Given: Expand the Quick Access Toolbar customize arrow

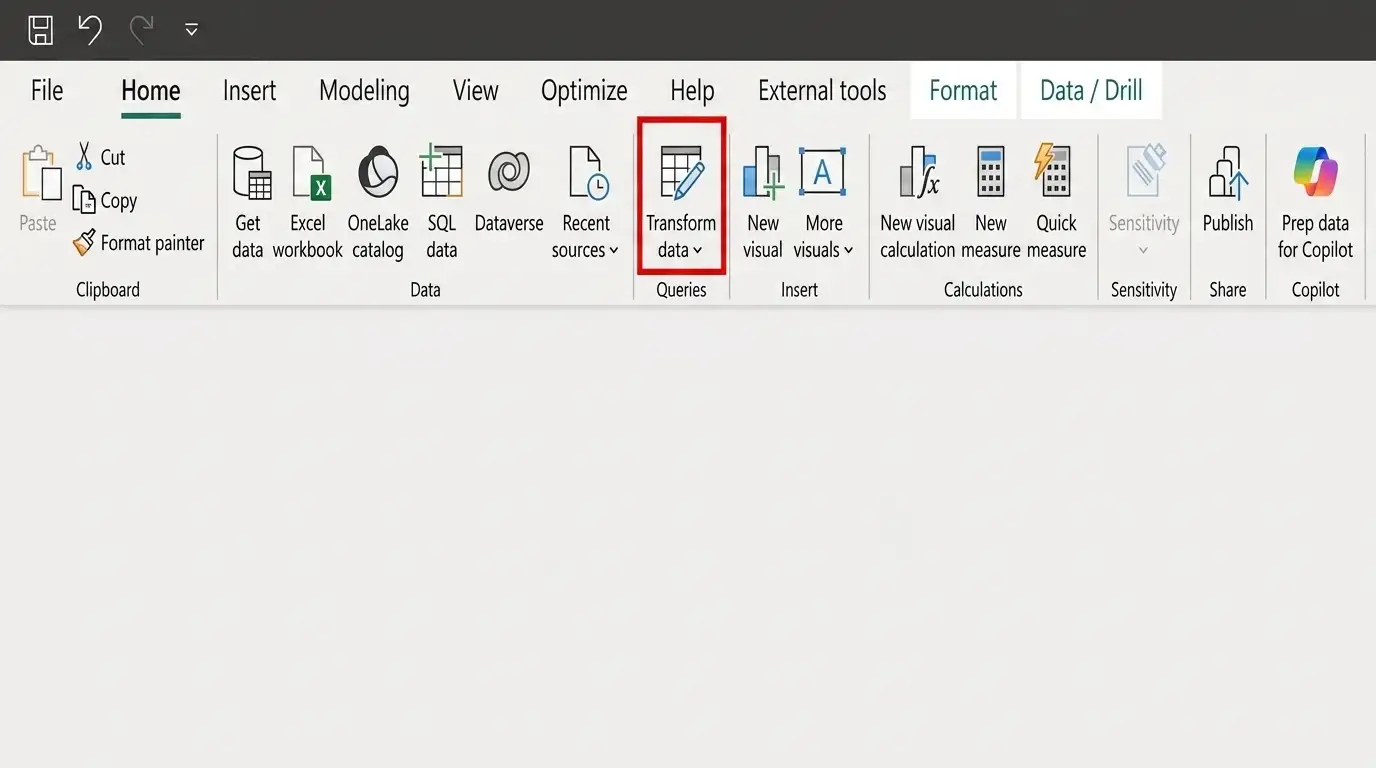Looking at the screenshot, I should [191, 30].
